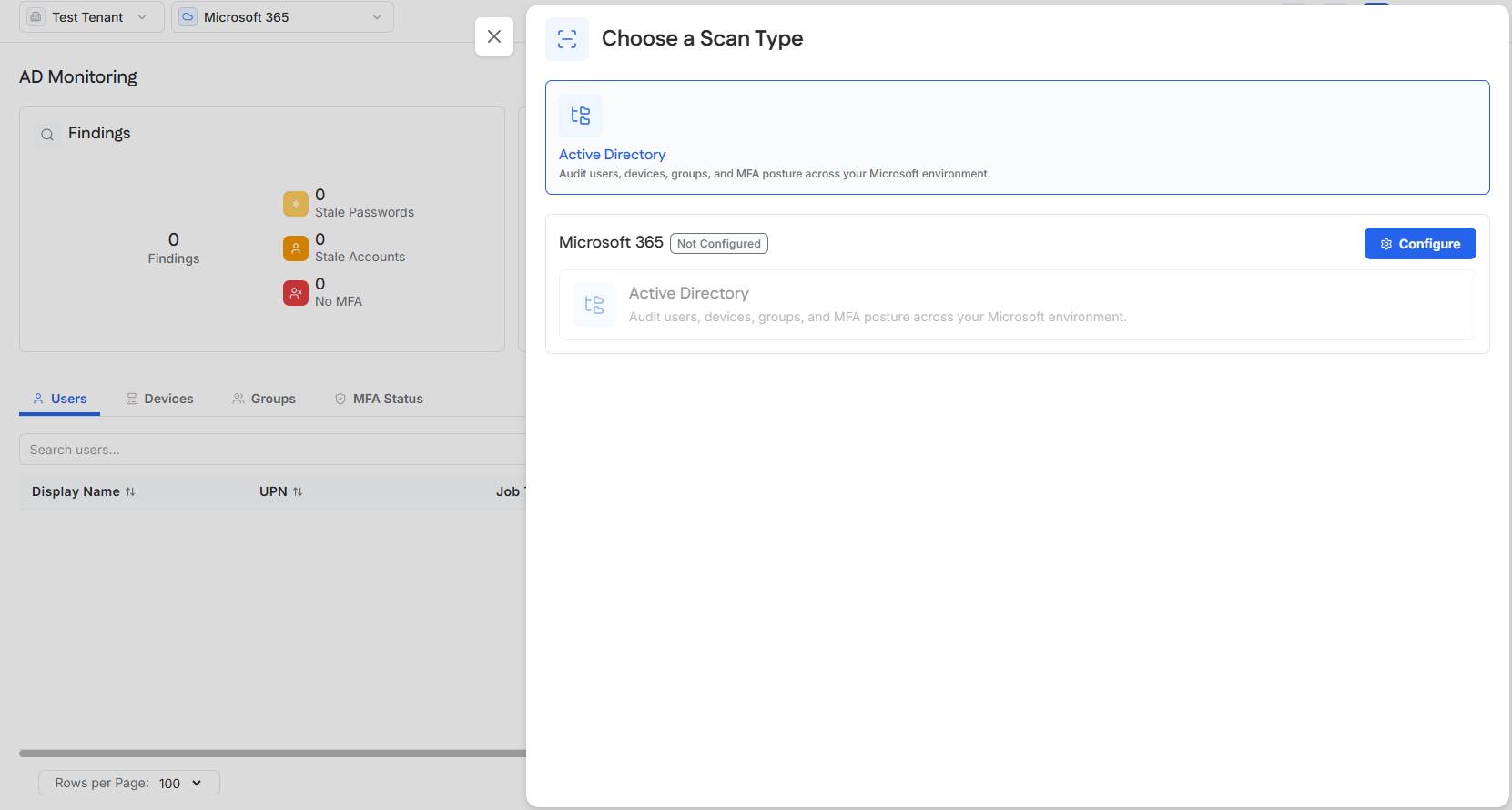Viewport: 1512px width, 810px height.
Task: Click the orange Stale Accounts icon
Action: point(296,248)
